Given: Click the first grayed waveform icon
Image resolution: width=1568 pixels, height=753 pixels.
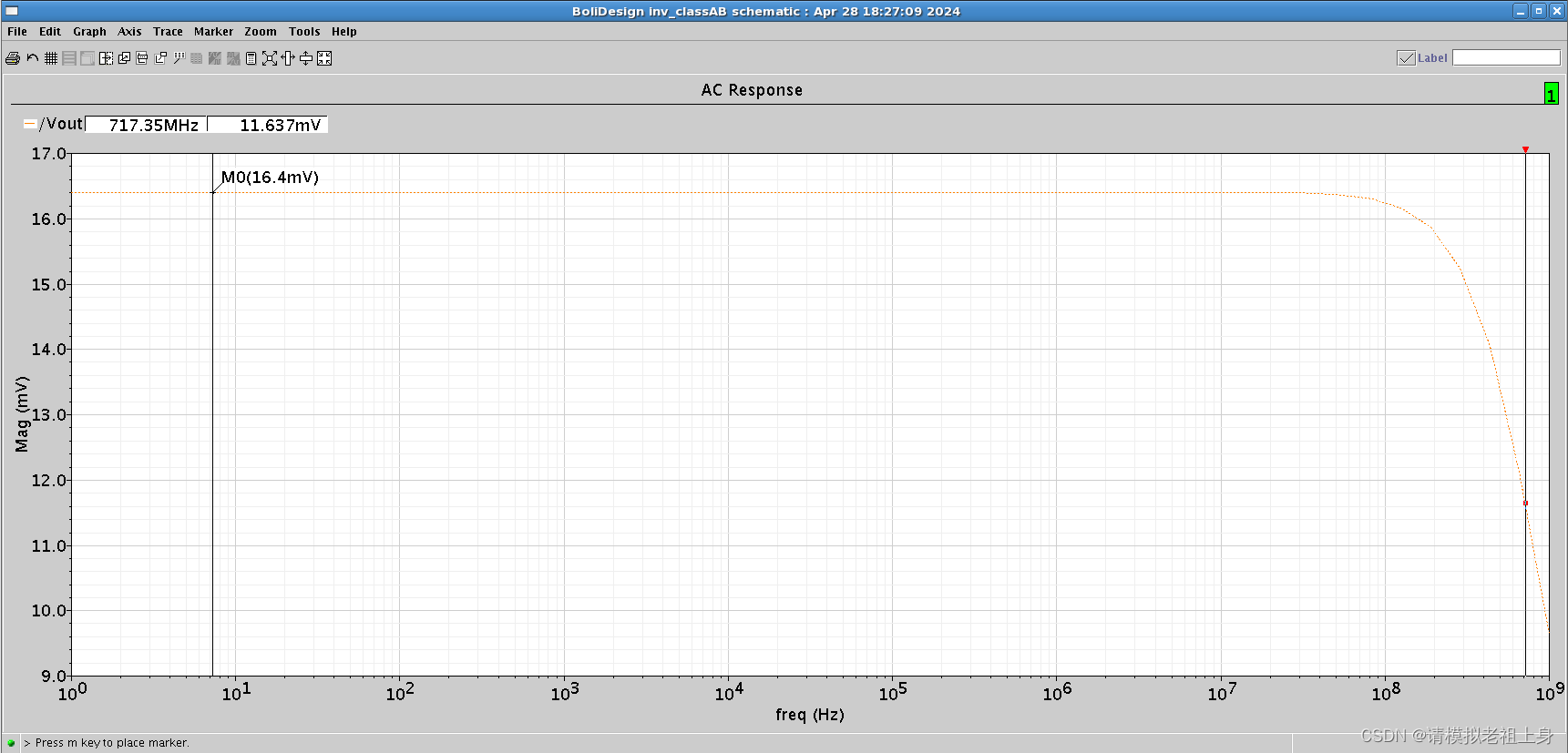Looking at the screenshot, I should click(x=215, y=58).
